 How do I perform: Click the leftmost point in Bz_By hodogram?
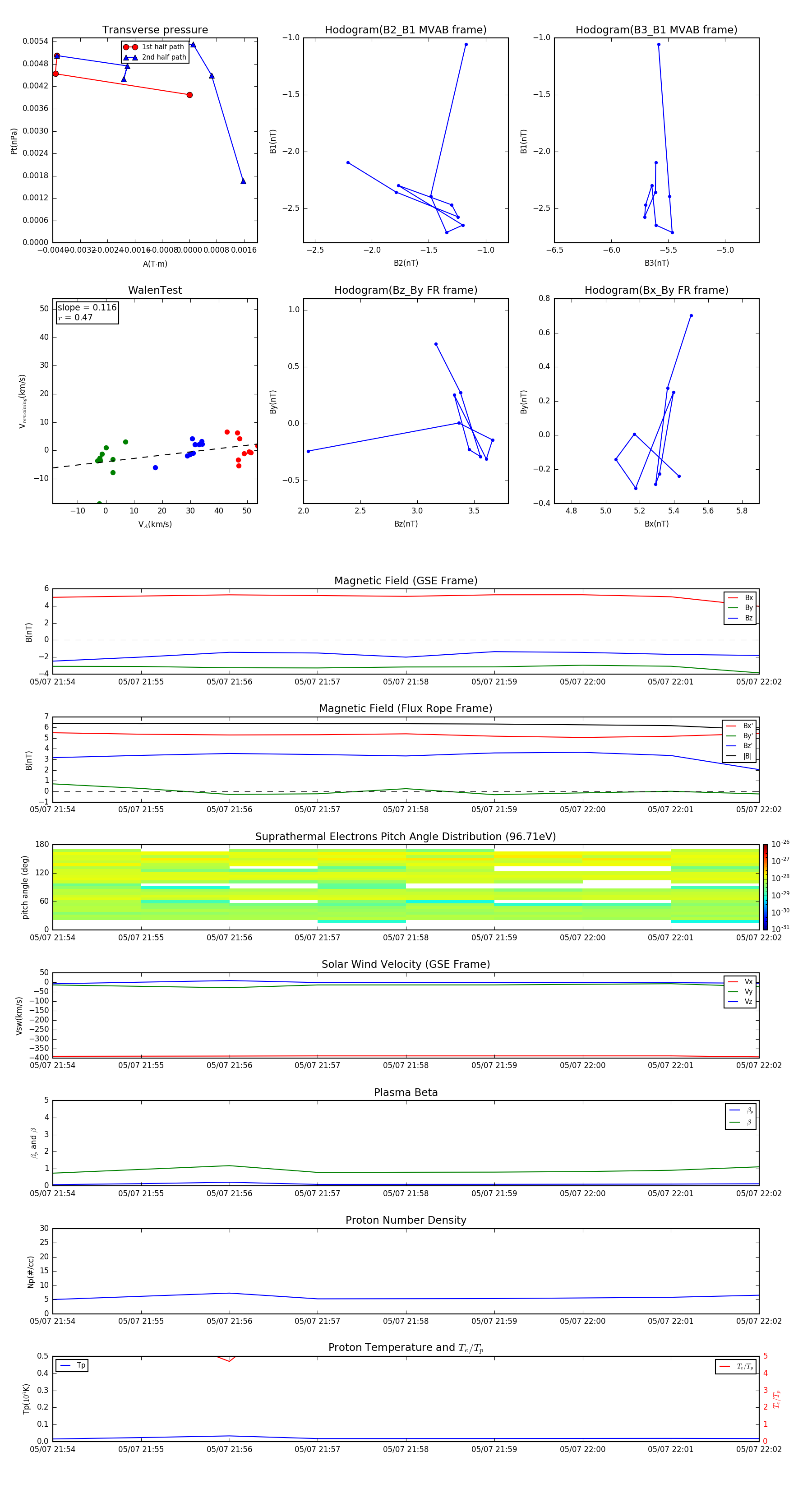coord(308,452)
